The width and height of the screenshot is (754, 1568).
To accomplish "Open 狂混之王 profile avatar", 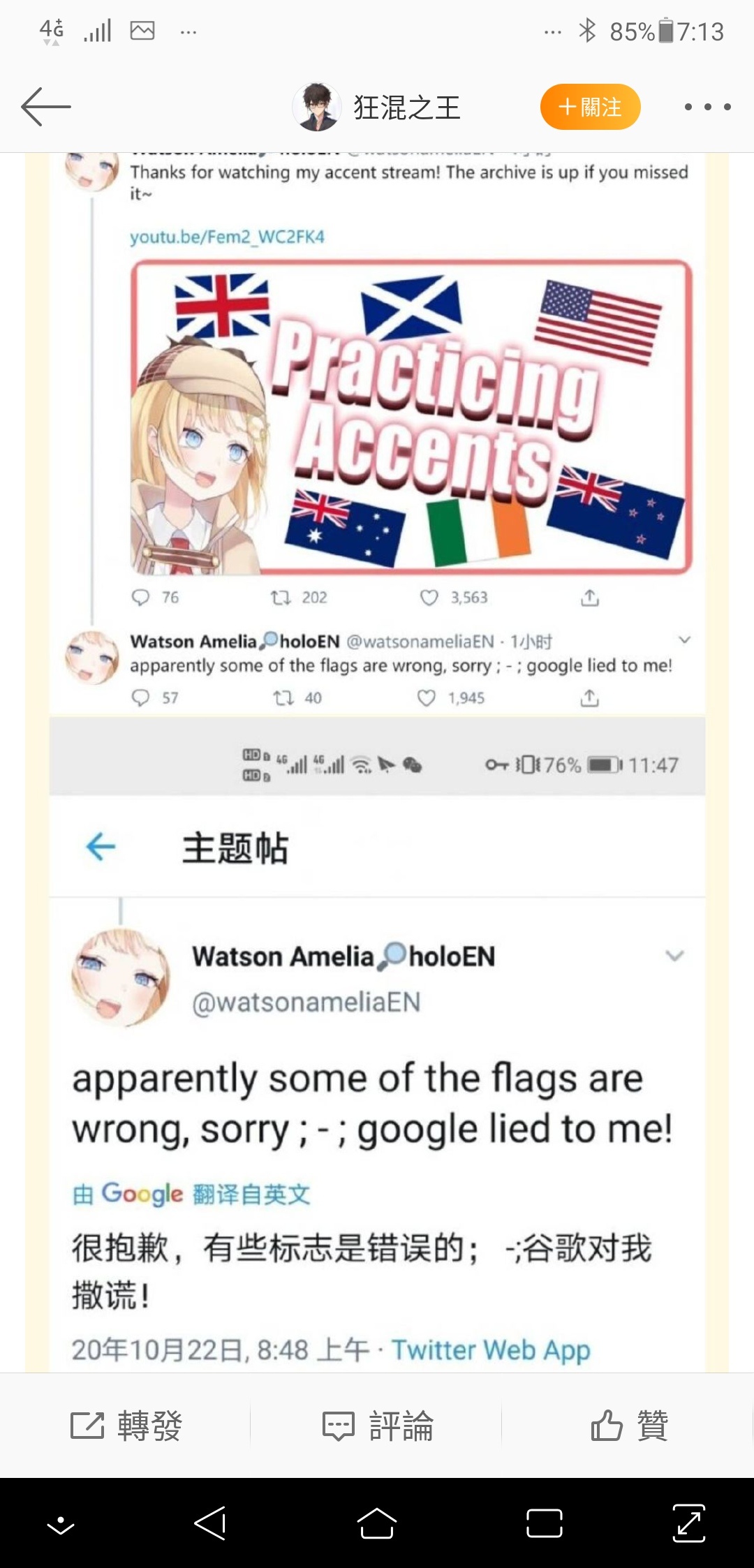I will click(316, 107).
